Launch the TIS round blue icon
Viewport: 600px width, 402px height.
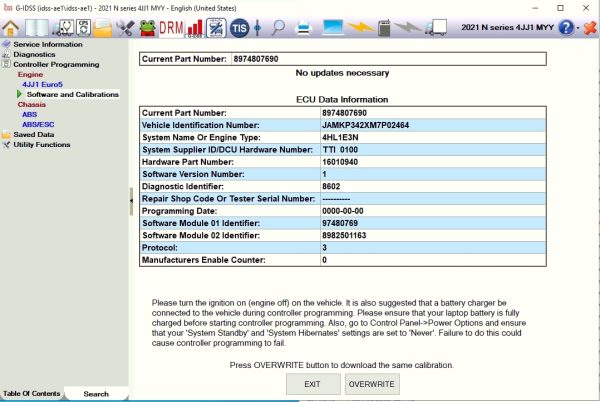tap(239, 28)
